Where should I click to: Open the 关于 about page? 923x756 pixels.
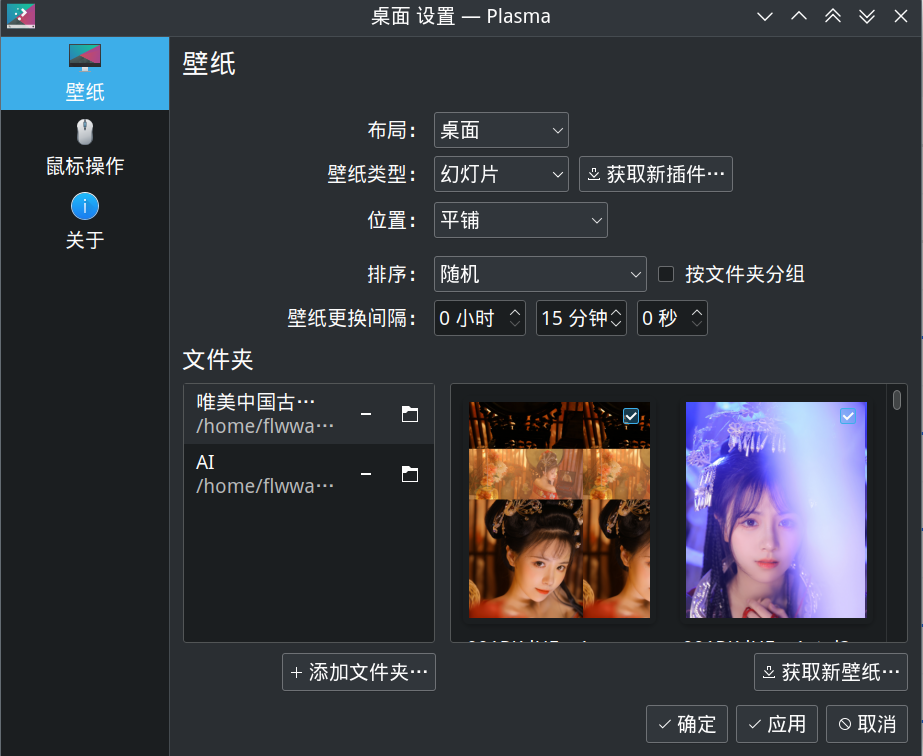[x=85, y=222]
